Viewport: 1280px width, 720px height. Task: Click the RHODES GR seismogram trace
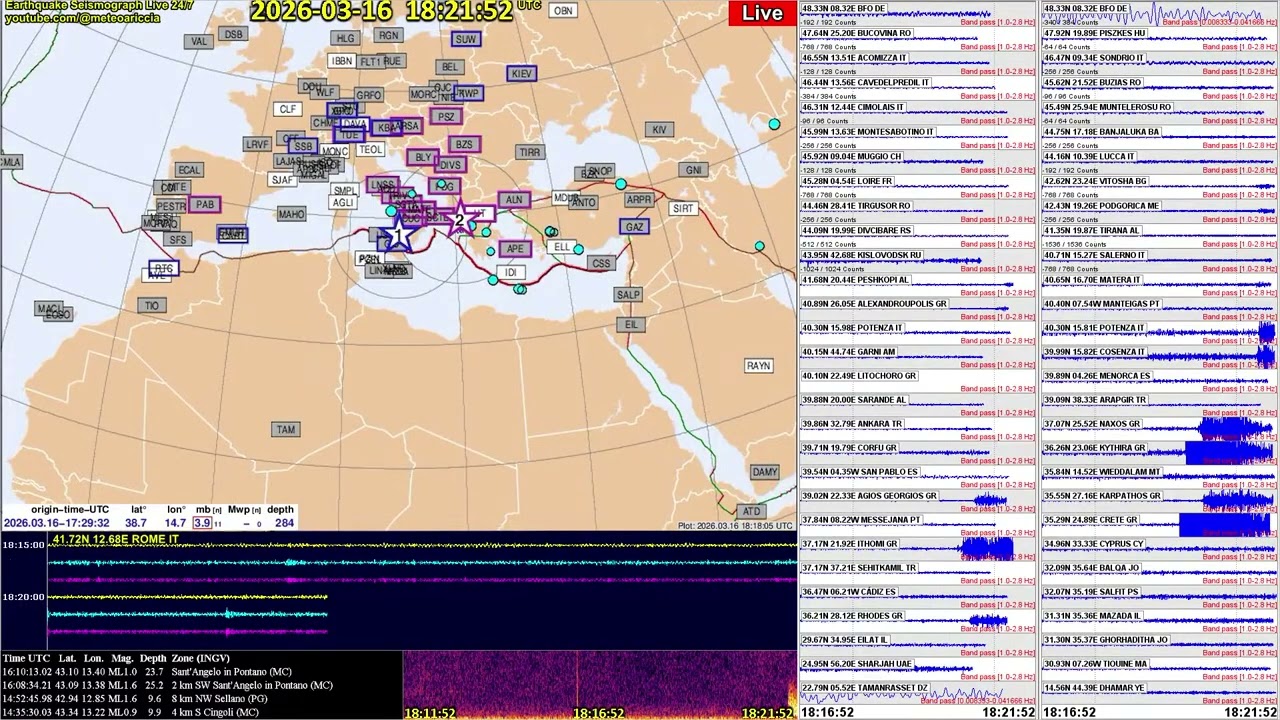click(917, 622)
